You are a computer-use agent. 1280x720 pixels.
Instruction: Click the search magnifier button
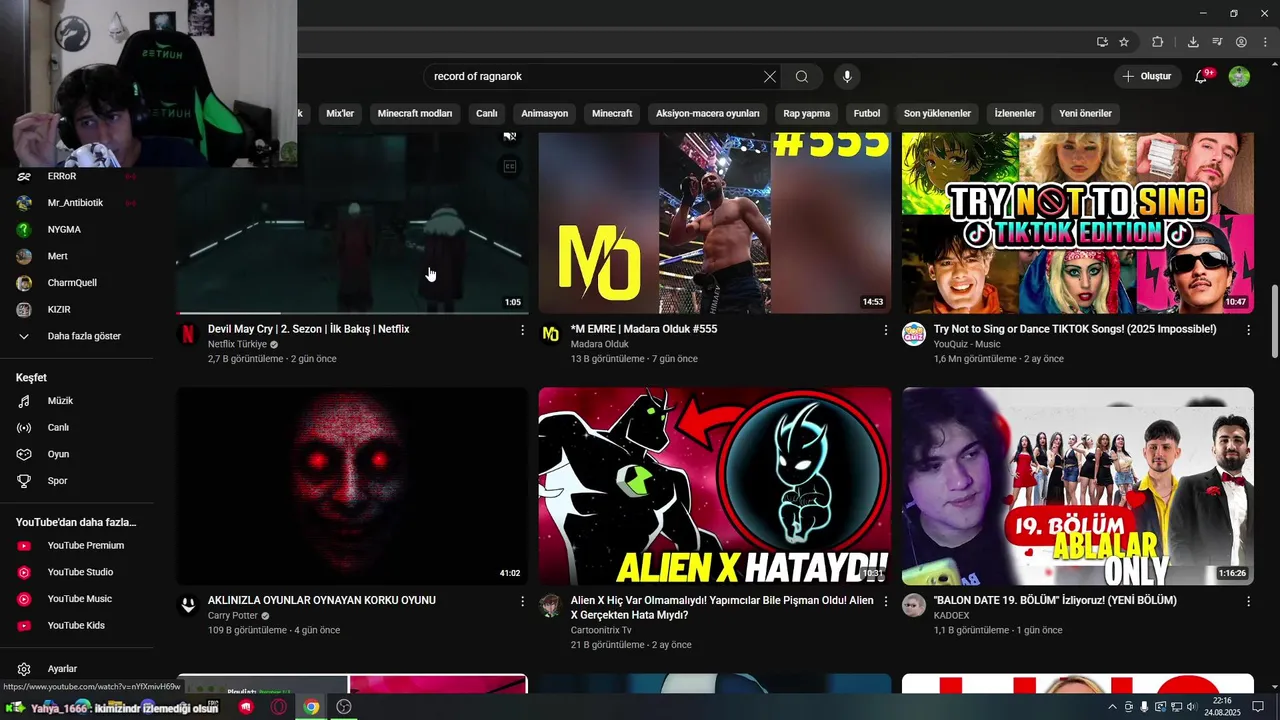(x=802, y=77)
